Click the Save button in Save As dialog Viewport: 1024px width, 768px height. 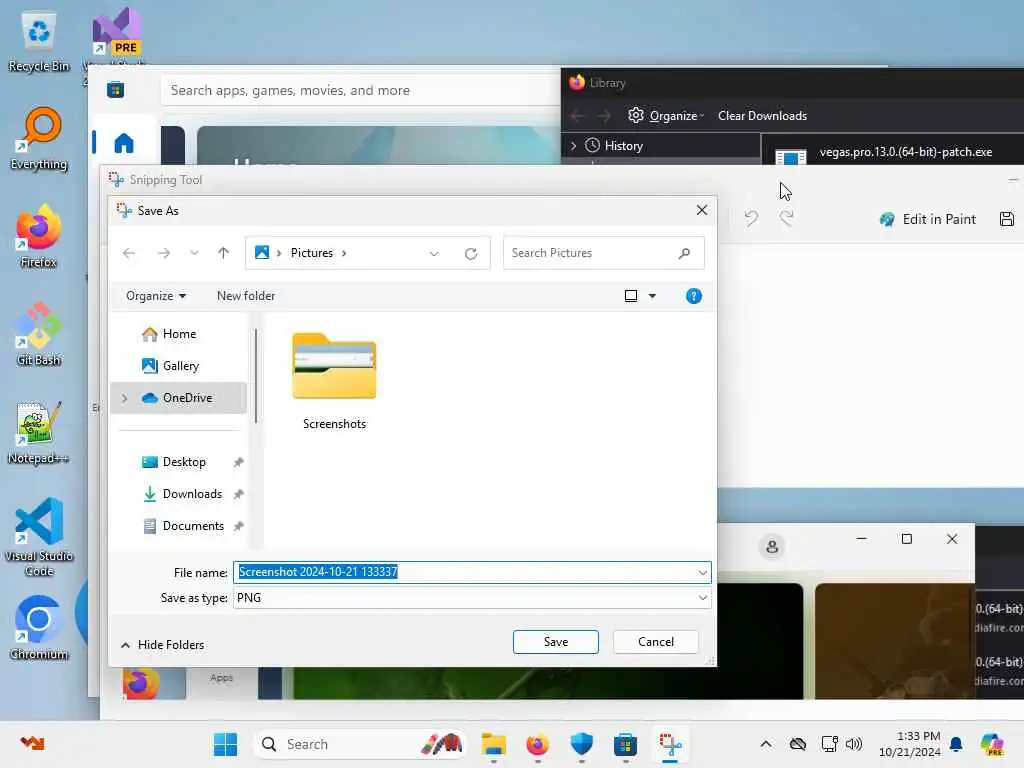point(555,642)
